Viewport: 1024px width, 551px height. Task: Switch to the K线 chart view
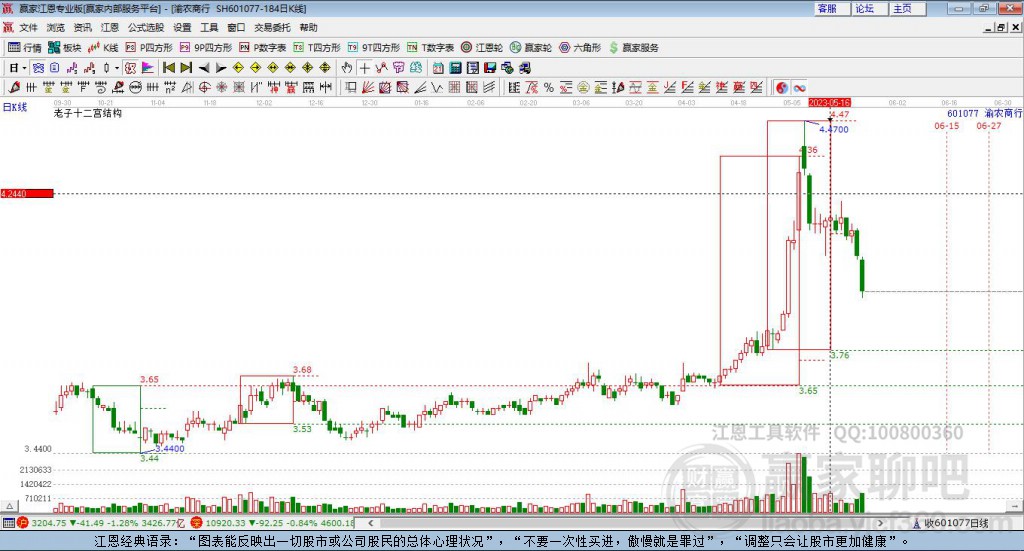tap(103, 48)
